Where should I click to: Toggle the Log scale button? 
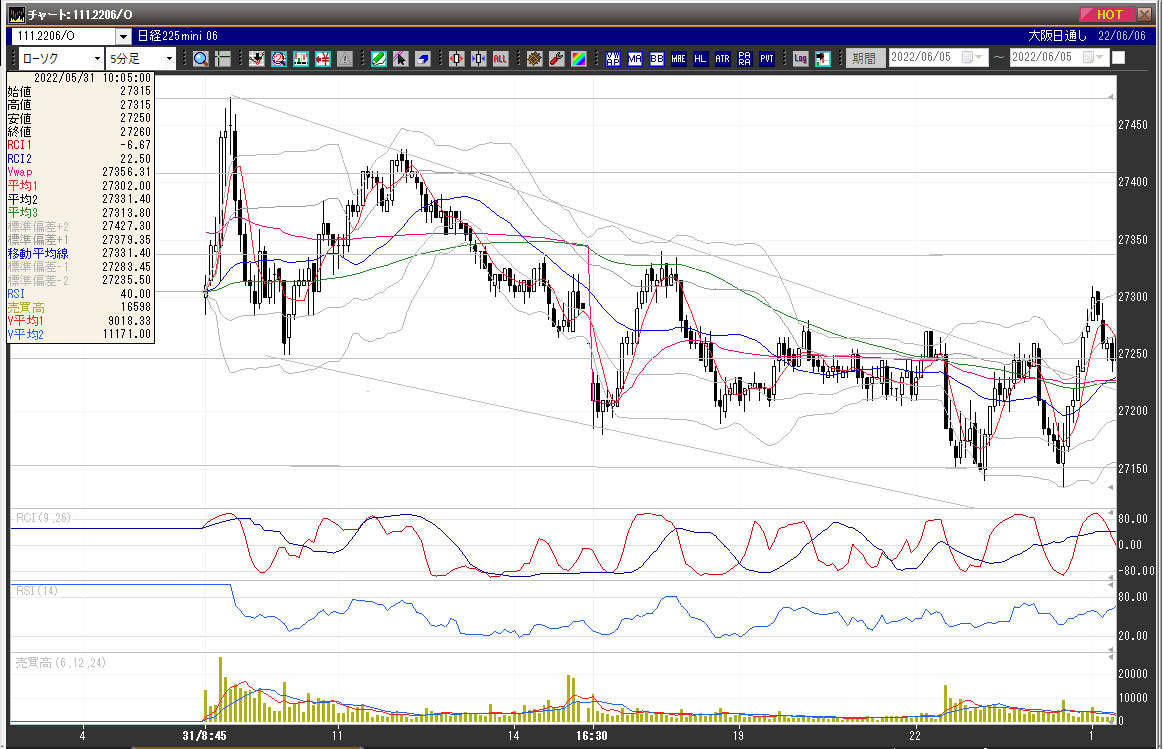point(800,59)
